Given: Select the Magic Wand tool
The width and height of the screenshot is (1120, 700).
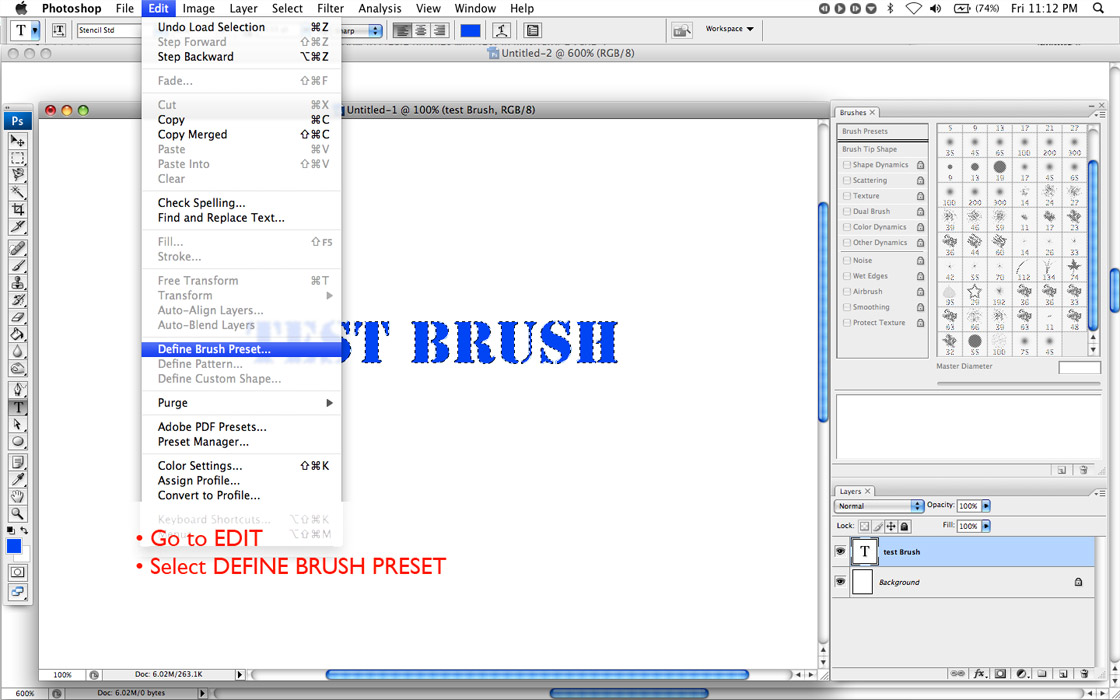Looking at the screenshot, I should tap(18, 192).
